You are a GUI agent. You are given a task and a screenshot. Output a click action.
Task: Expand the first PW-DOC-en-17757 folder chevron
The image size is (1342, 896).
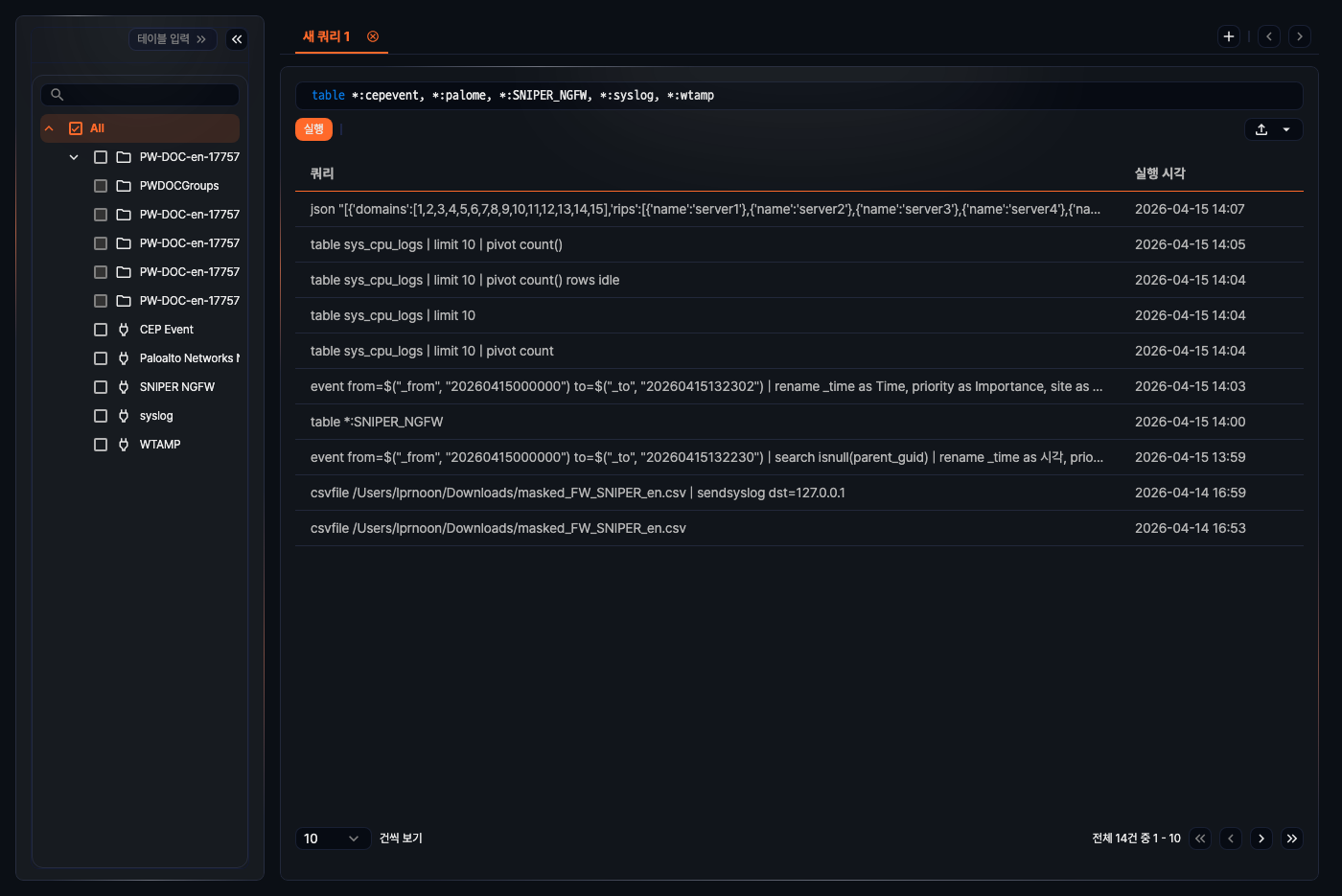74,157
